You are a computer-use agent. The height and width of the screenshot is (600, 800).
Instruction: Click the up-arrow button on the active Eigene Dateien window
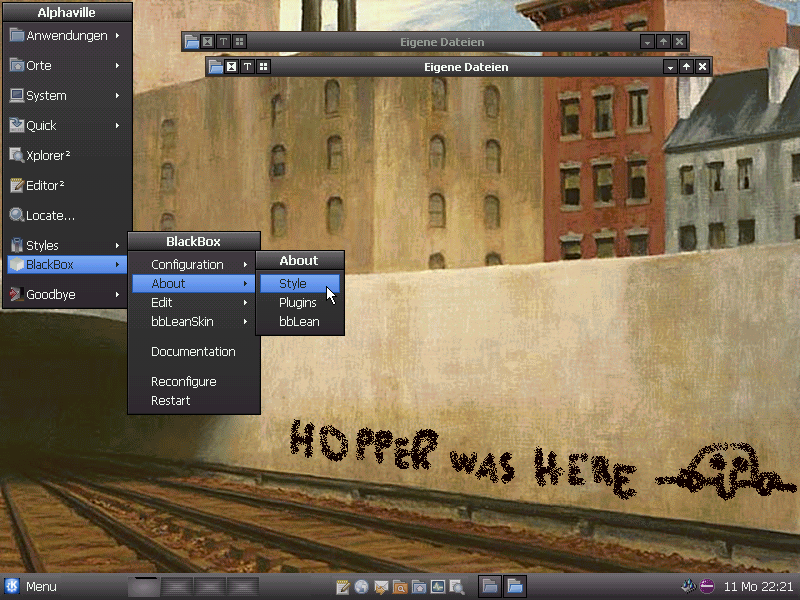click(686, 67)
